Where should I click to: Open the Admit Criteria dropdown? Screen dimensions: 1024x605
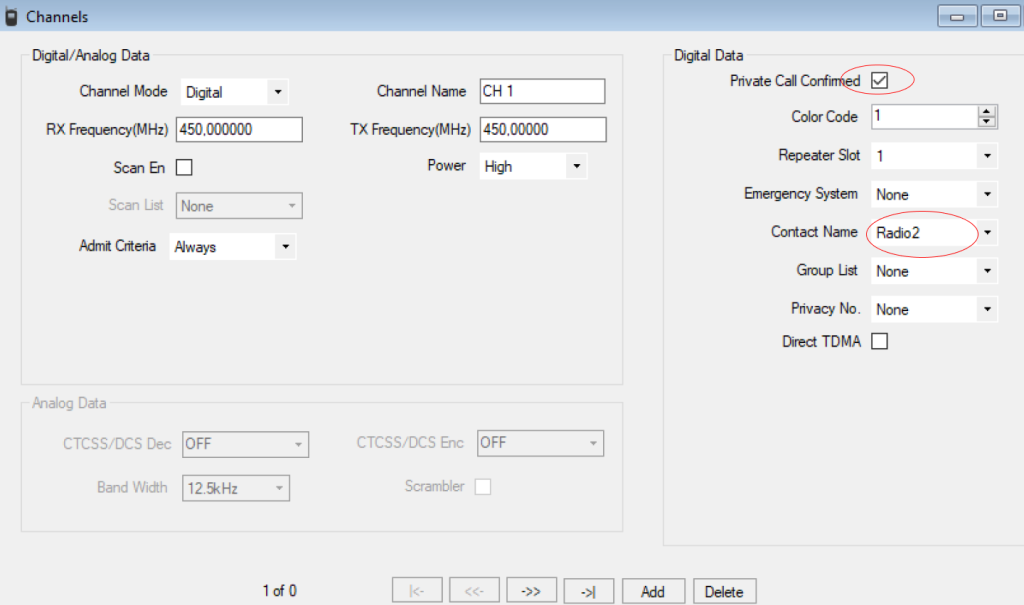coord(284,246)
